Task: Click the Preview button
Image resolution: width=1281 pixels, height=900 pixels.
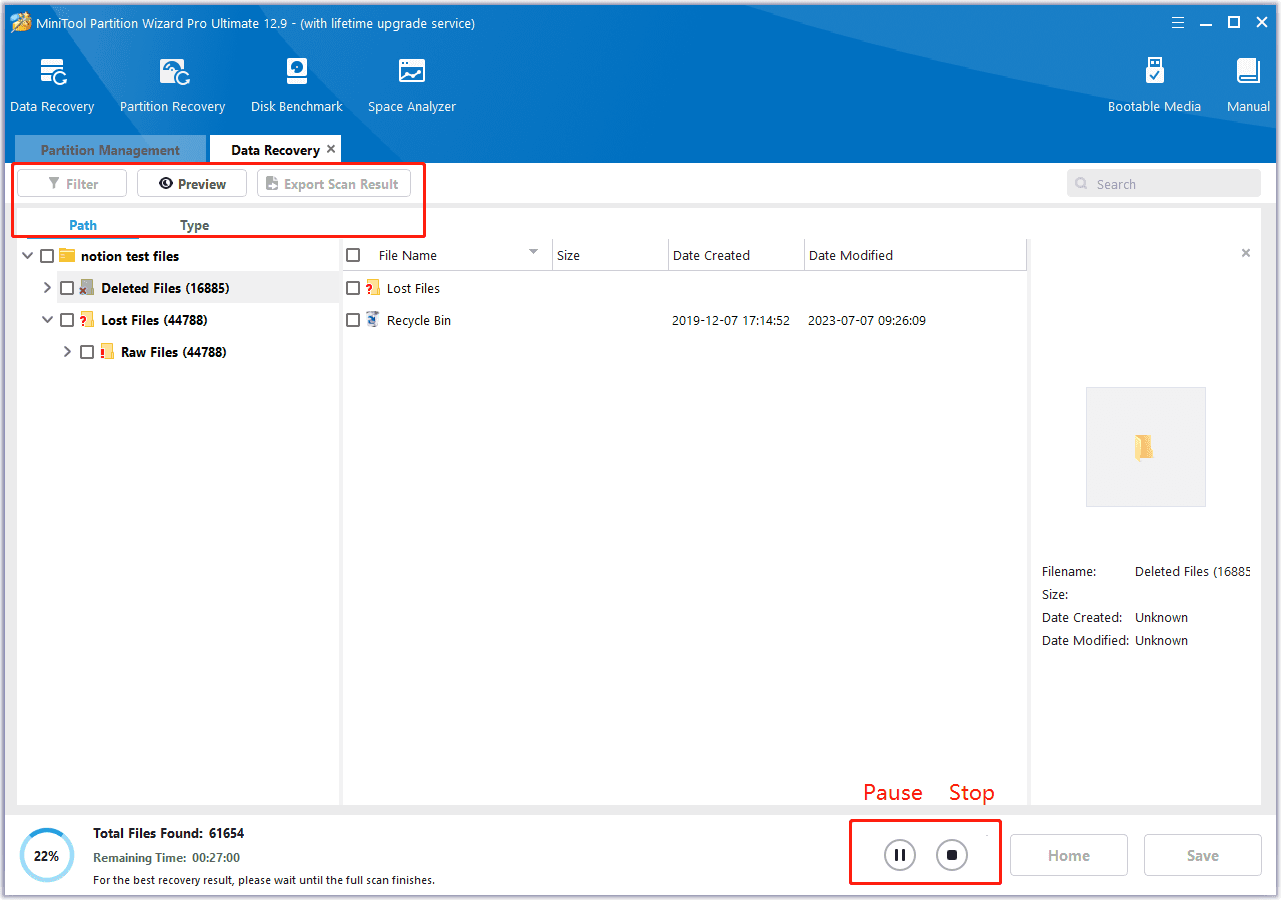Action: tap(192, 184)
